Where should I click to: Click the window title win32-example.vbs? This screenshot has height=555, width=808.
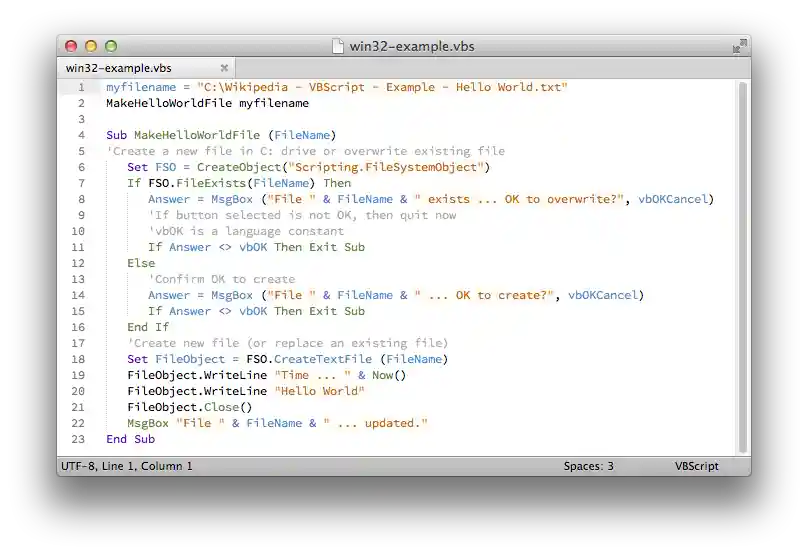[411, 46]
